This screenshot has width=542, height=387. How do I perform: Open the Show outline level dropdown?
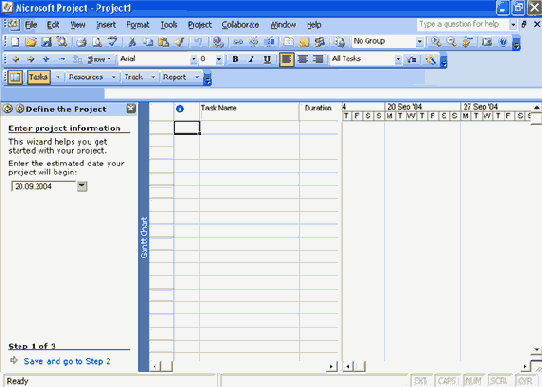tap(99, 59)
